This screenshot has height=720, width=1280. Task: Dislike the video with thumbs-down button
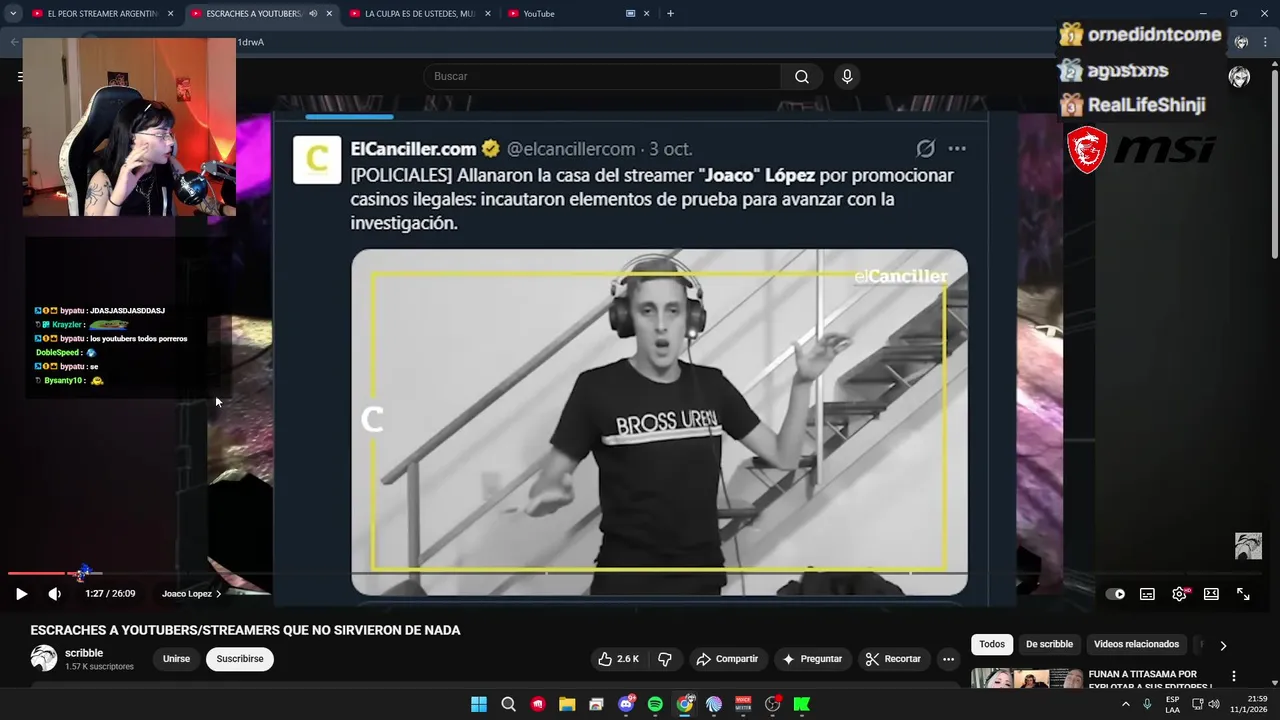tap(664, 659)
